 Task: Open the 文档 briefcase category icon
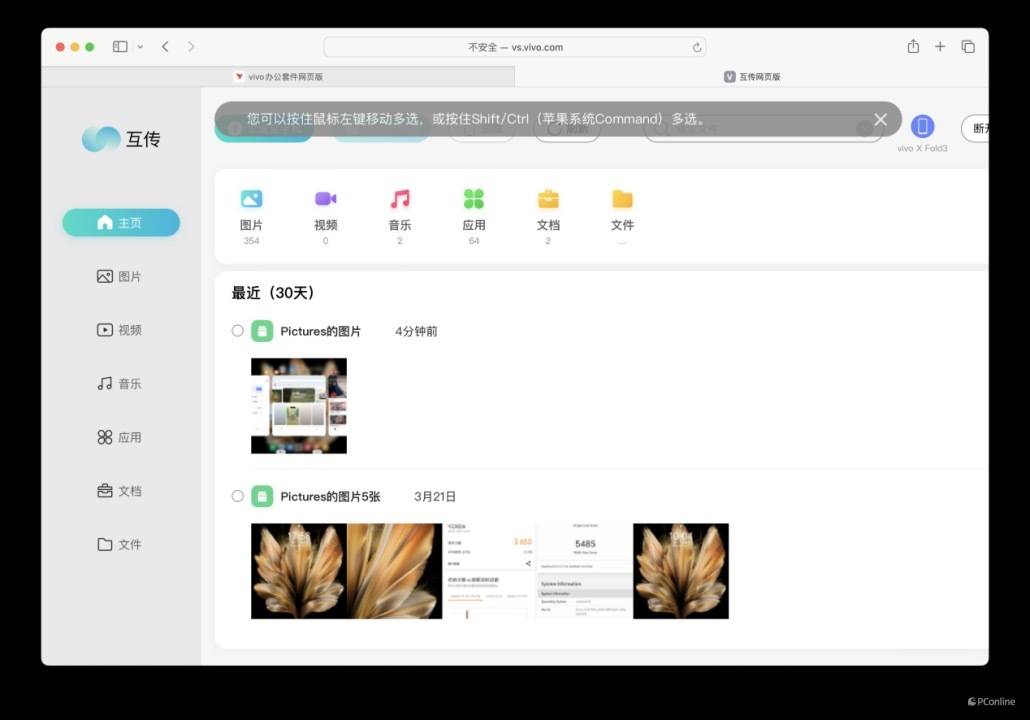[x=548, y=199]
